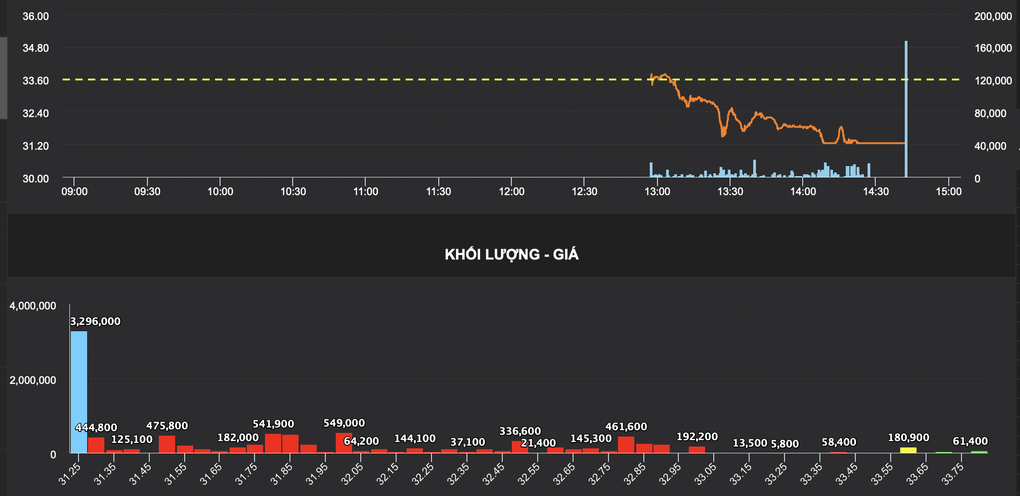Click the 3,296,000 value label
Screen dimensions: 1020x496
[96, 322]
